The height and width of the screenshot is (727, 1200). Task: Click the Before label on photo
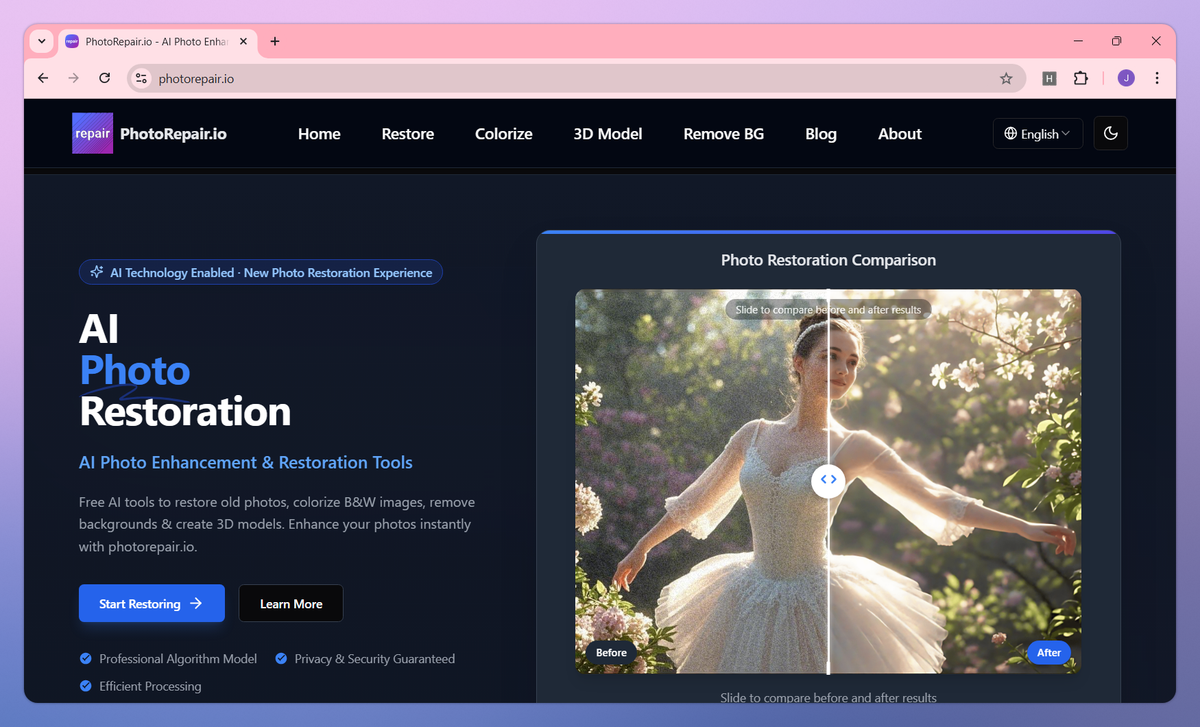point(611,652)
